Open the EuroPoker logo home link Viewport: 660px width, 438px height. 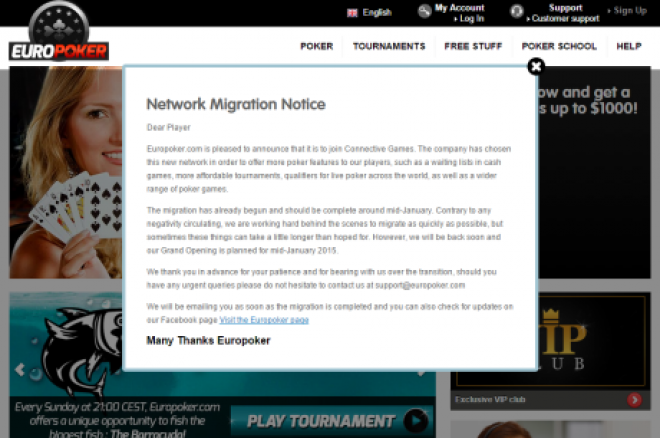tap(59, 32)
